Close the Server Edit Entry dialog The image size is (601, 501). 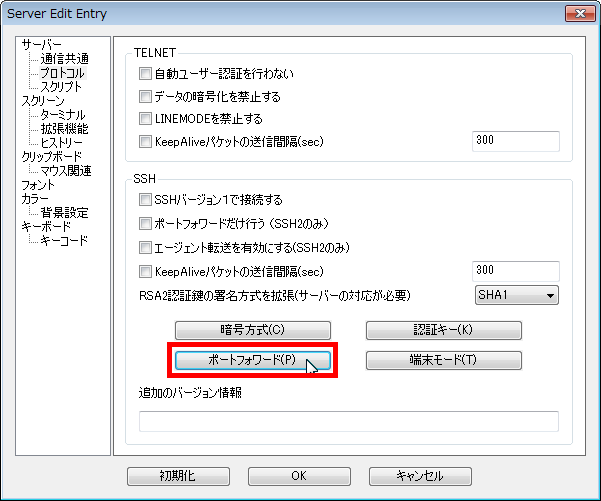pyautogui.click(x=580, y=14)
